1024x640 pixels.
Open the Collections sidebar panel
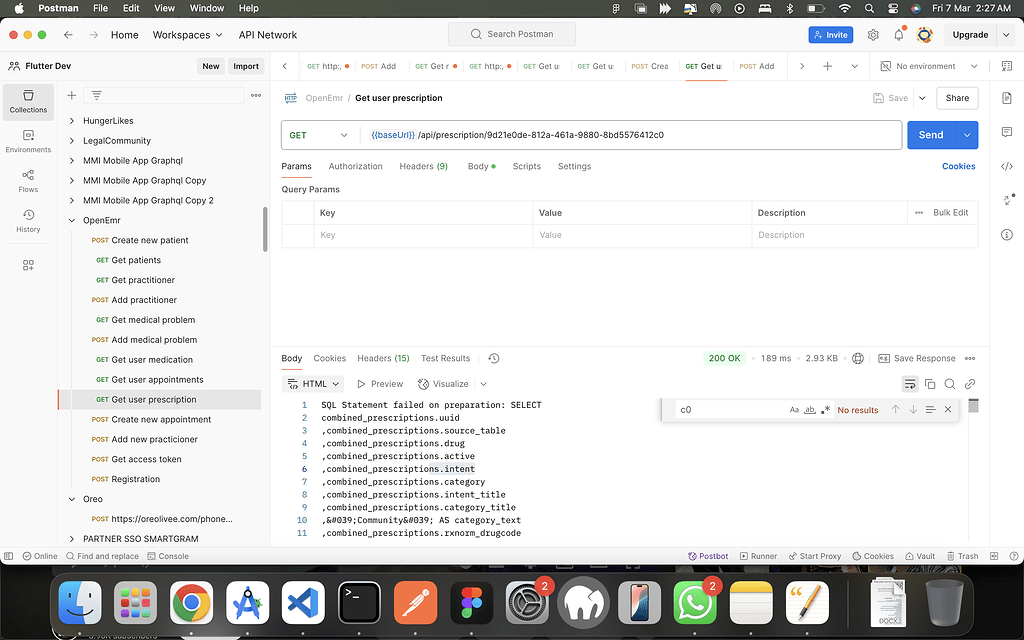pyautogui.click(x=28, y=101)
